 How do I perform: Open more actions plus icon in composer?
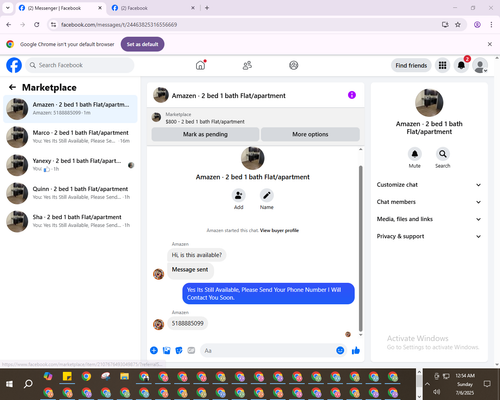coord(154,350)
